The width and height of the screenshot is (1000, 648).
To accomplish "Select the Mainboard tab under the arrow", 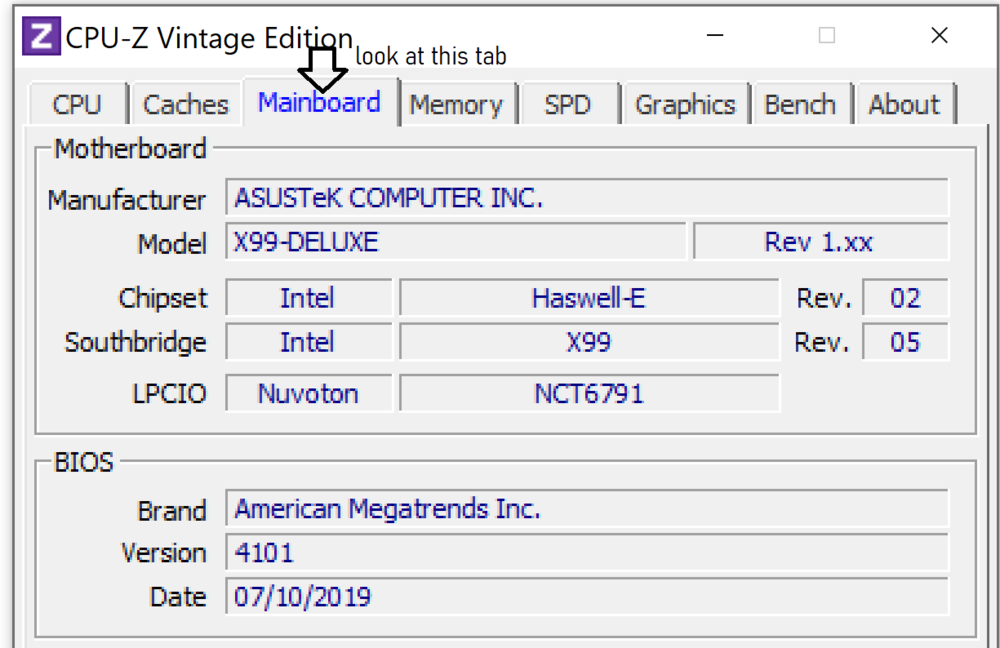I will (320, 101).
